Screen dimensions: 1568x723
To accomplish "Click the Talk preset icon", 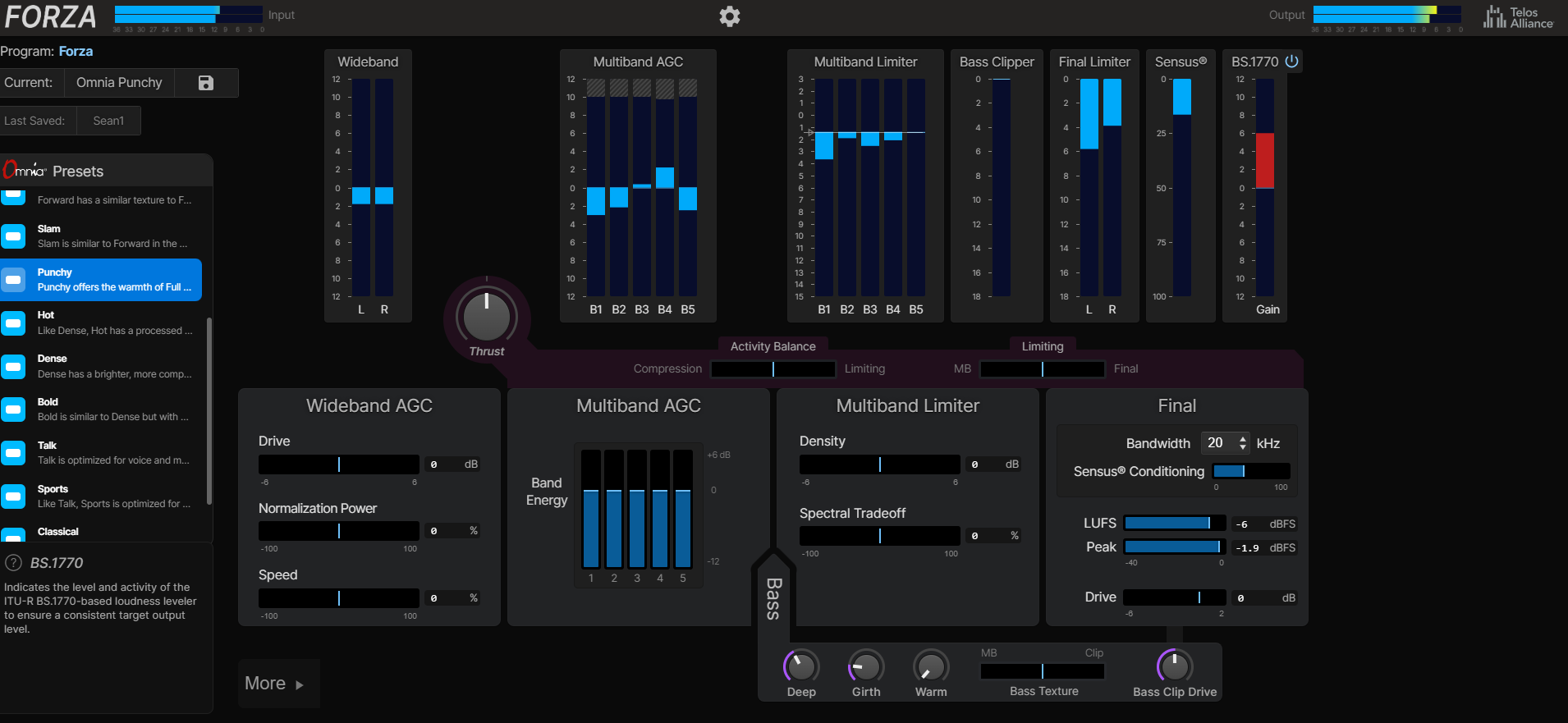I will tap(13, 453).
